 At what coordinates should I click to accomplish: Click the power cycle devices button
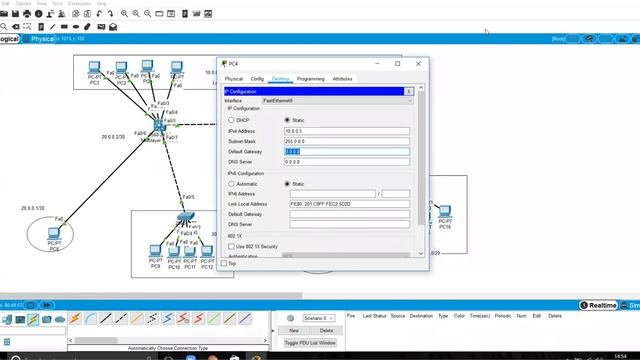click(31, 305)
